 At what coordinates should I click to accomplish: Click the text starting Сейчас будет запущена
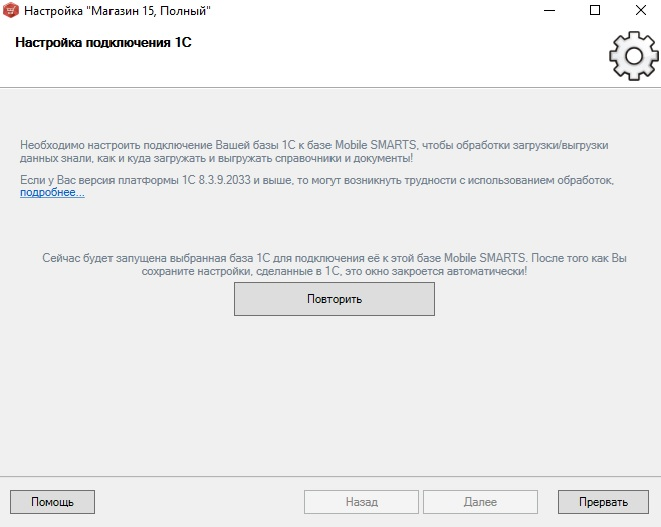coord(334,264)
